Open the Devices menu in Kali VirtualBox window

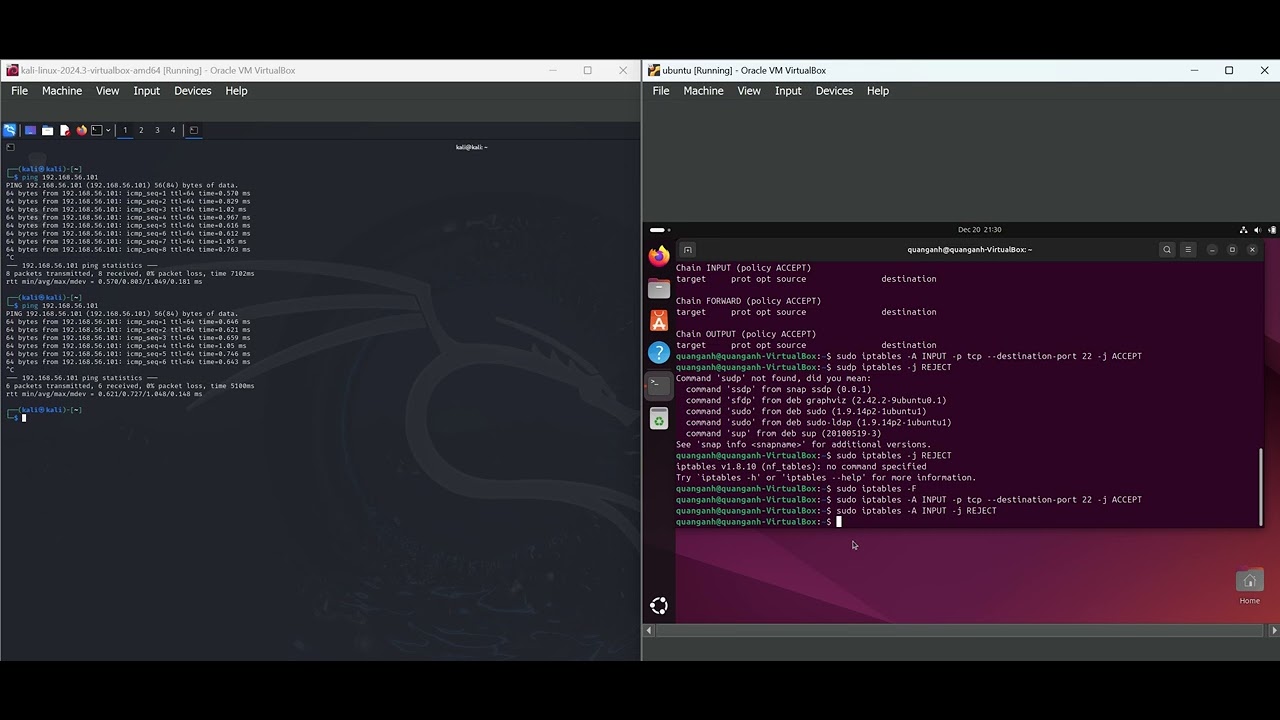[x=193, y=91]
